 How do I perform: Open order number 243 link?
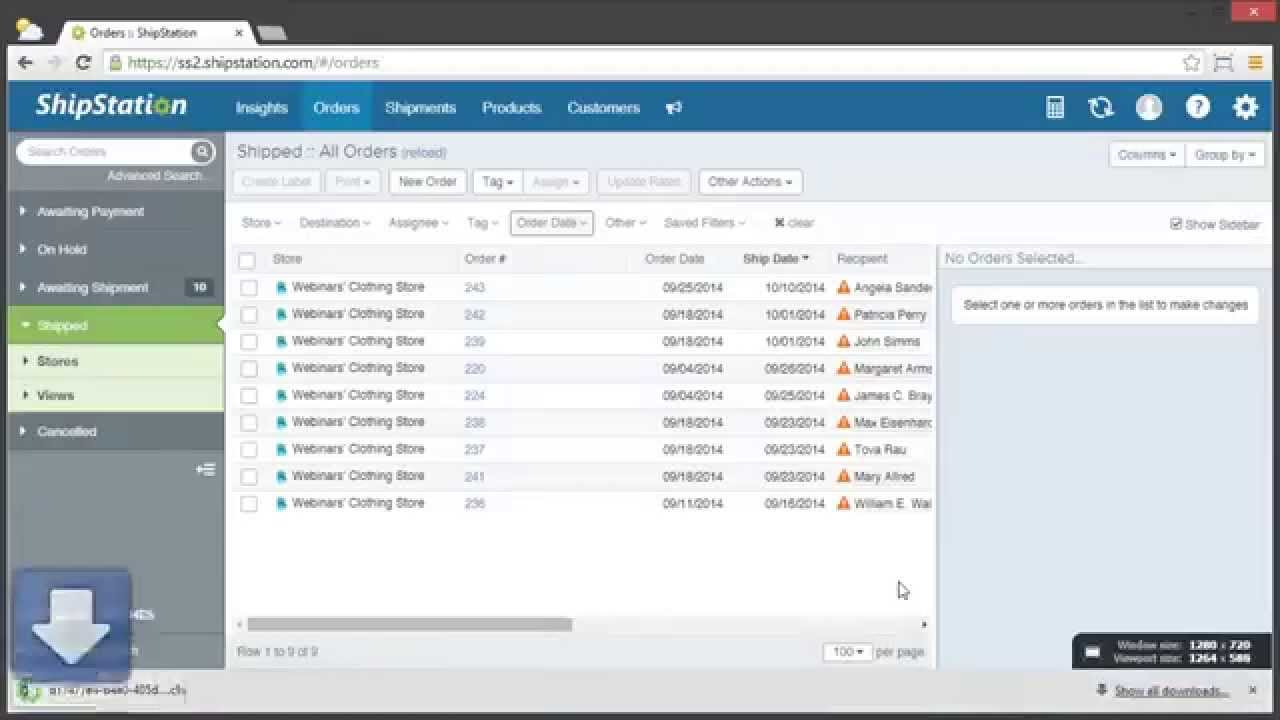point(474,288)
